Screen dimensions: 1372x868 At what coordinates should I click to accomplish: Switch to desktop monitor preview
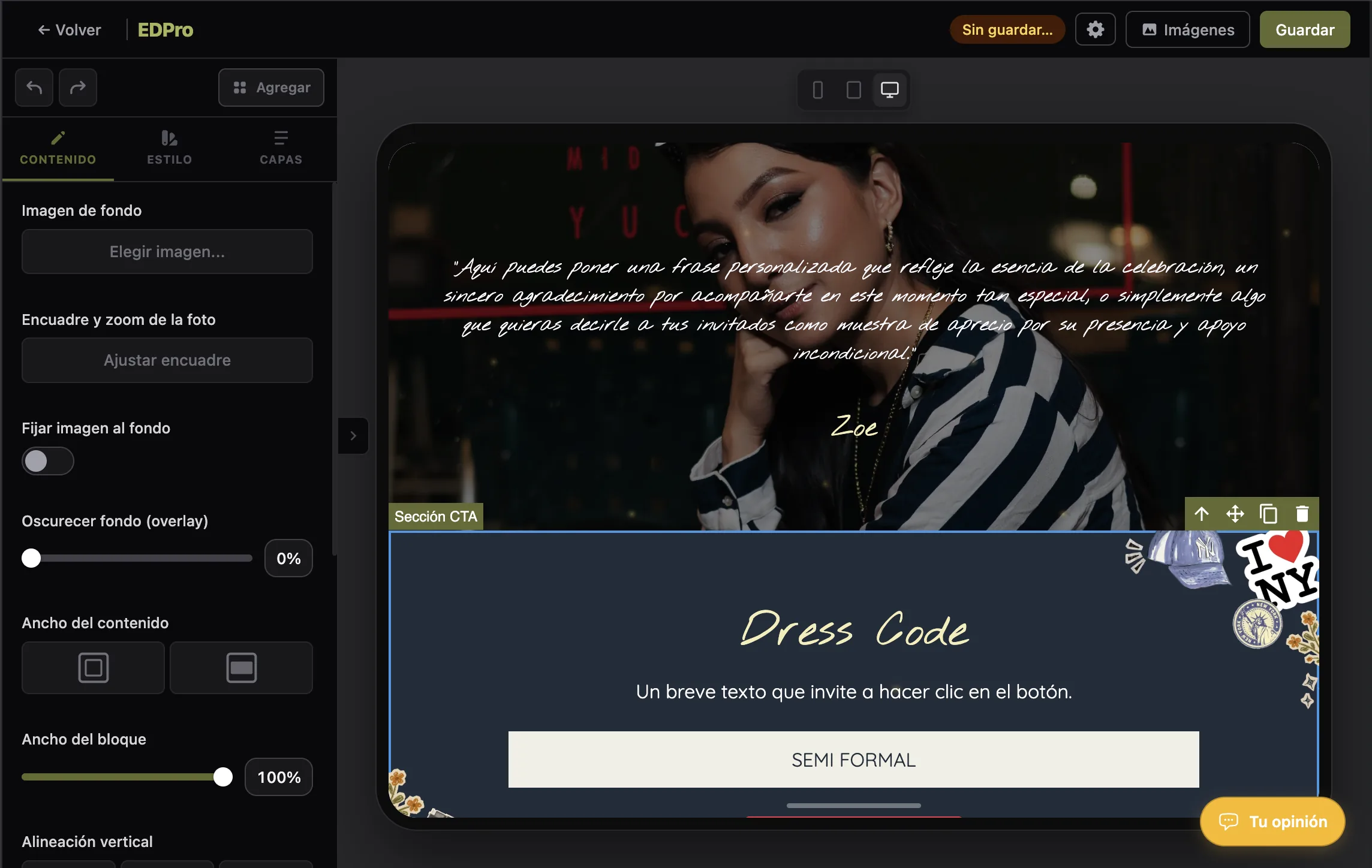[889, 90]
